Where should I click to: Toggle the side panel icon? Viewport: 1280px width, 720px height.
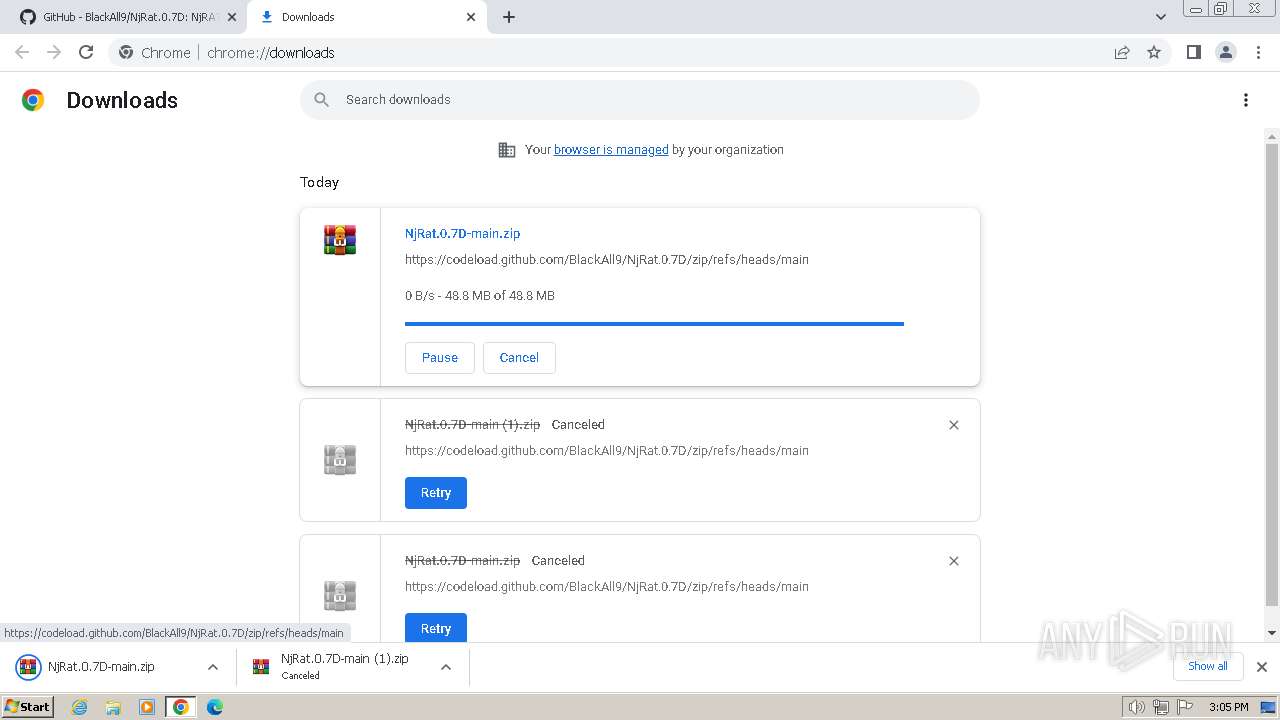point(1193,52)
